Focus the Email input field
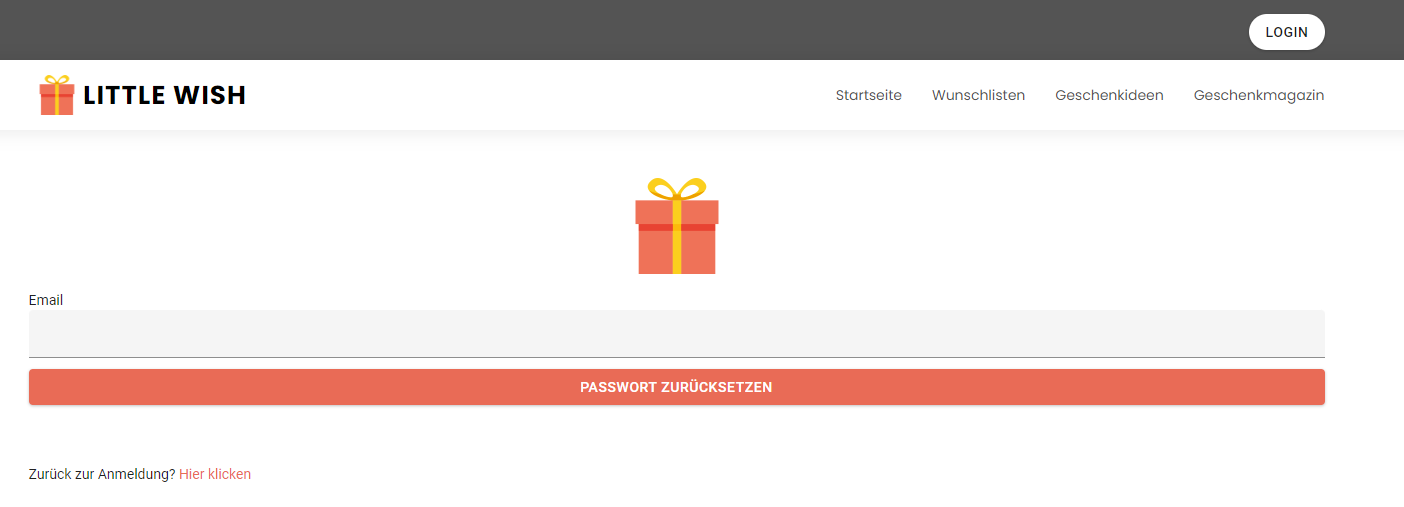Screen dimensions: 1404x507 [676, 334]
